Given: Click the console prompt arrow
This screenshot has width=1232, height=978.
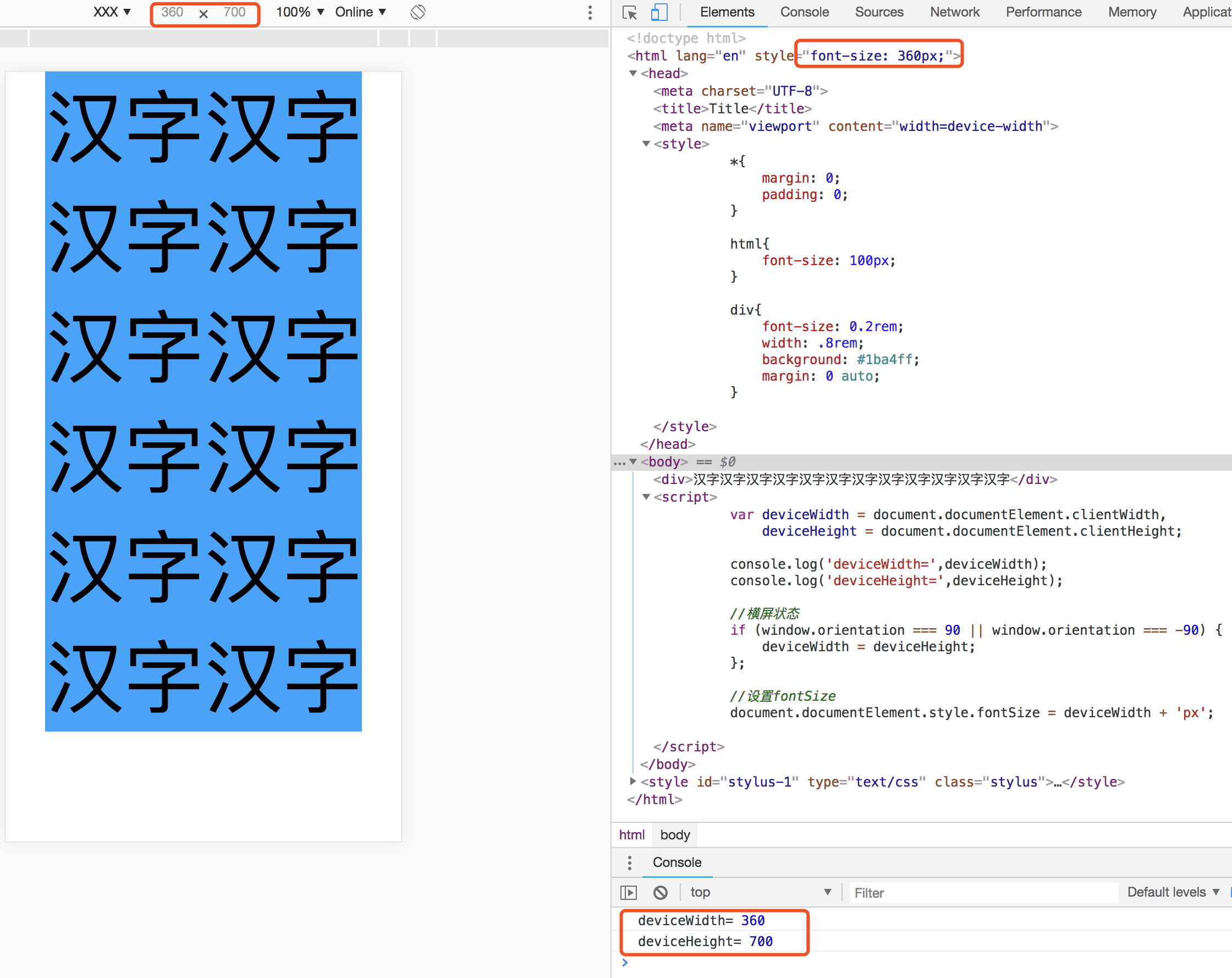Looking at the screenshot, I should point(625,963).
